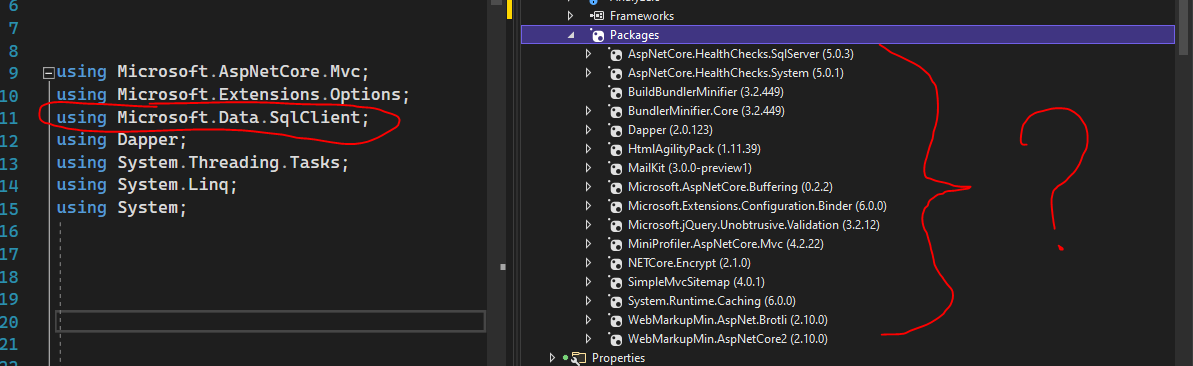Screen dimensions: 1193x366
Task: Click 'System.Threading.Tasks' on line 13
Action: point(228,163)
